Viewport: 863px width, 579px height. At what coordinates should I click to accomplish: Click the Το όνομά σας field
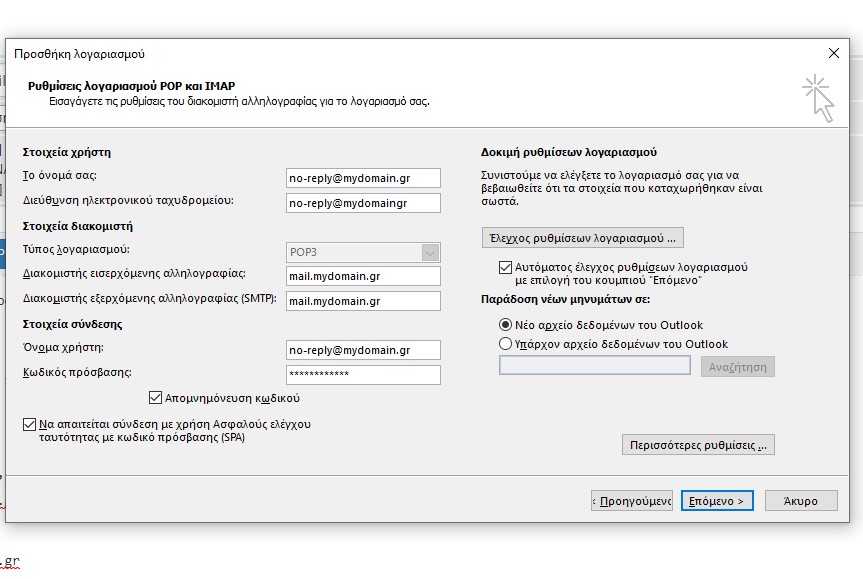pos(363,178)
